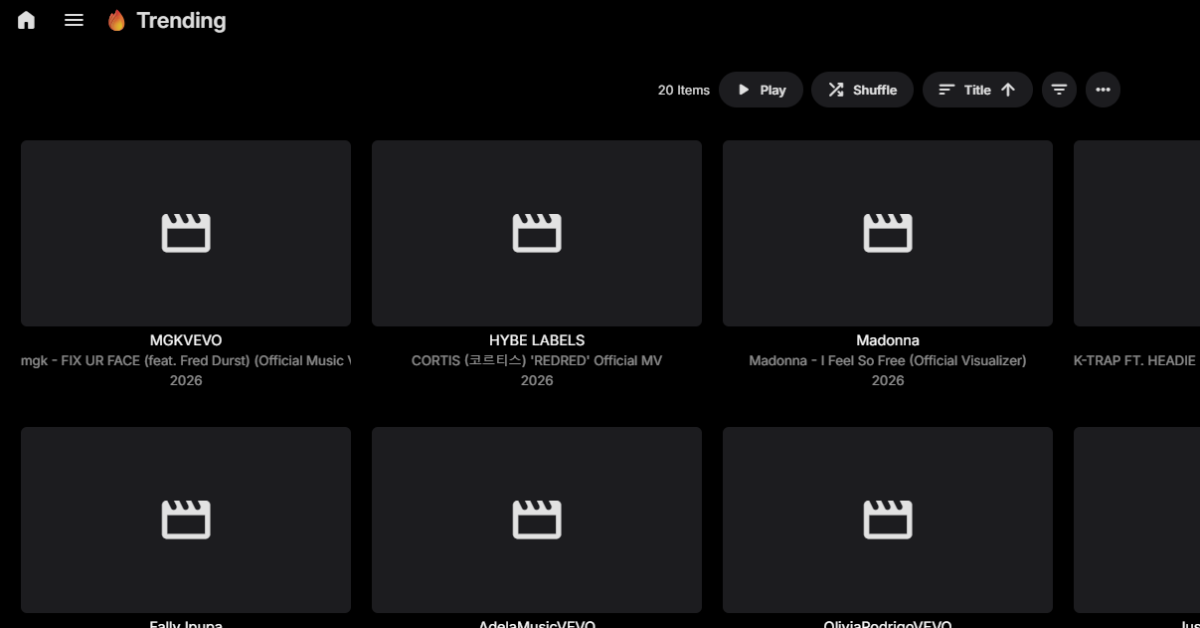Click the Madonna channel name
This screenshot has height=628, width=1200.
[888, 340]
